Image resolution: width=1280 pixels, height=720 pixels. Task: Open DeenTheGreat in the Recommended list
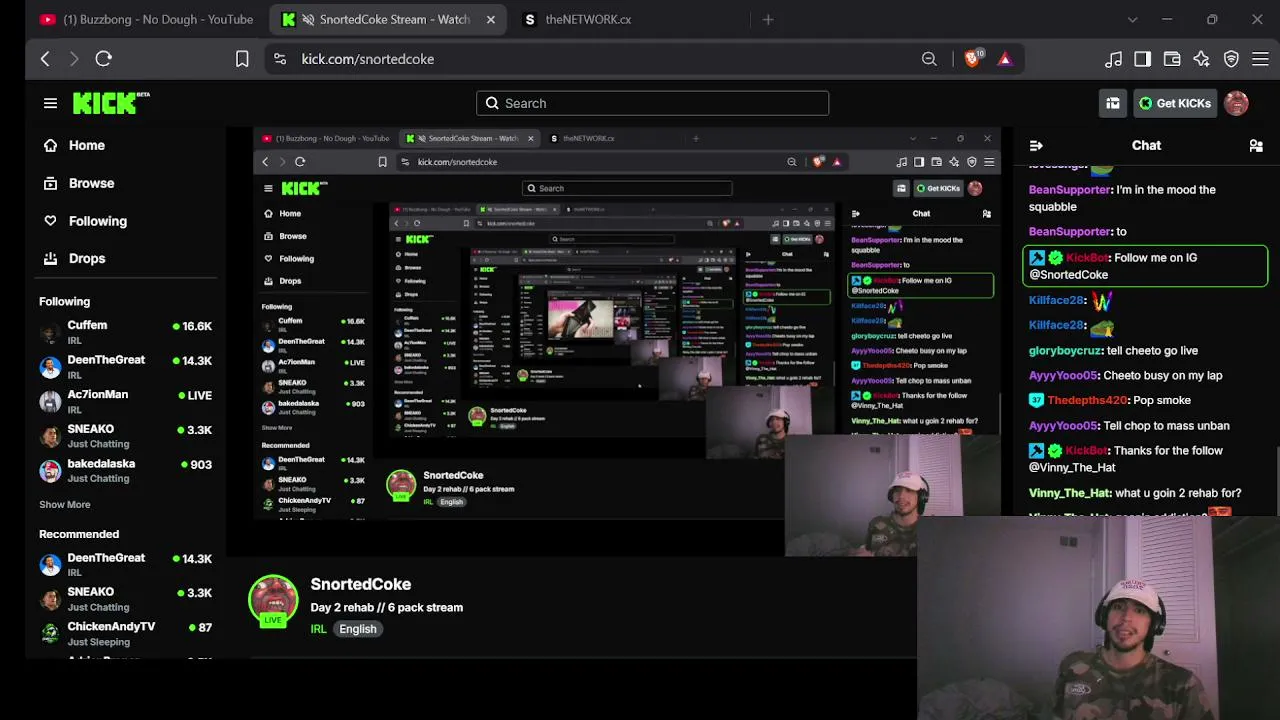(126, 564)
